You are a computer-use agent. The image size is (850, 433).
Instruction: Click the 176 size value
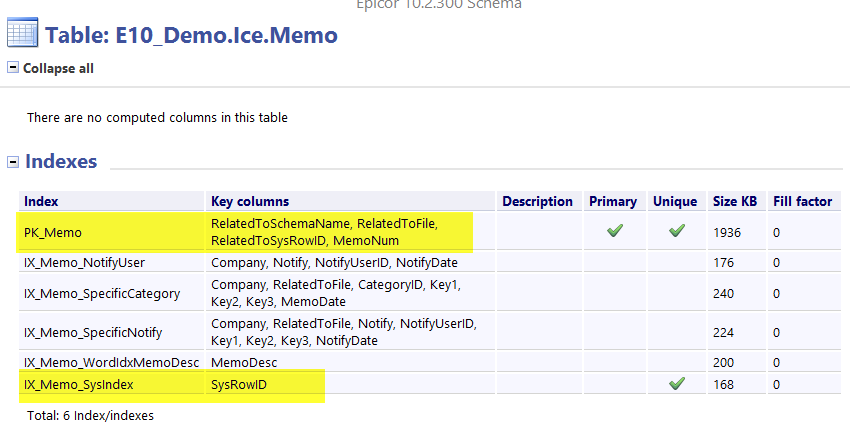724,263
